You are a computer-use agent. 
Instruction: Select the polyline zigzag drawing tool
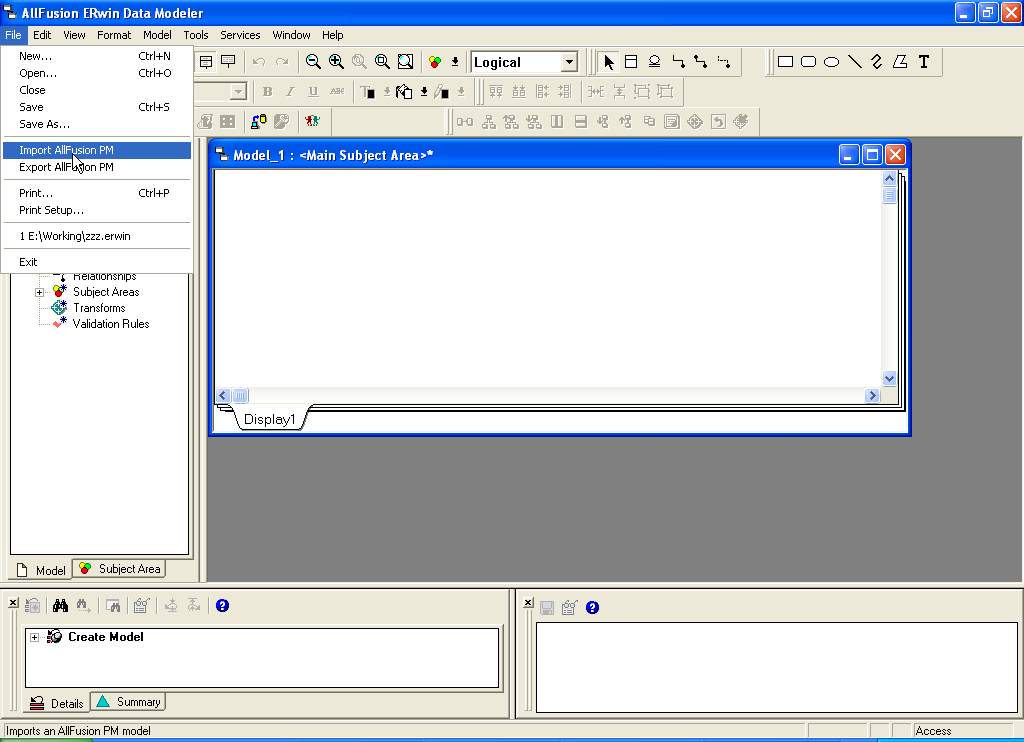pyautogui.click(x=877, y=62)
